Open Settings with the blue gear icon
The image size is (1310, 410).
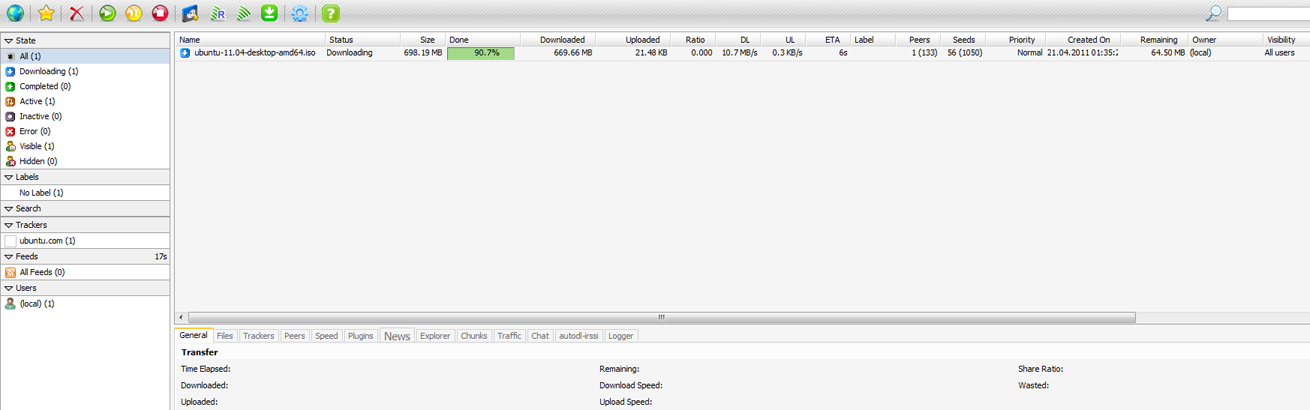[299, 13]
